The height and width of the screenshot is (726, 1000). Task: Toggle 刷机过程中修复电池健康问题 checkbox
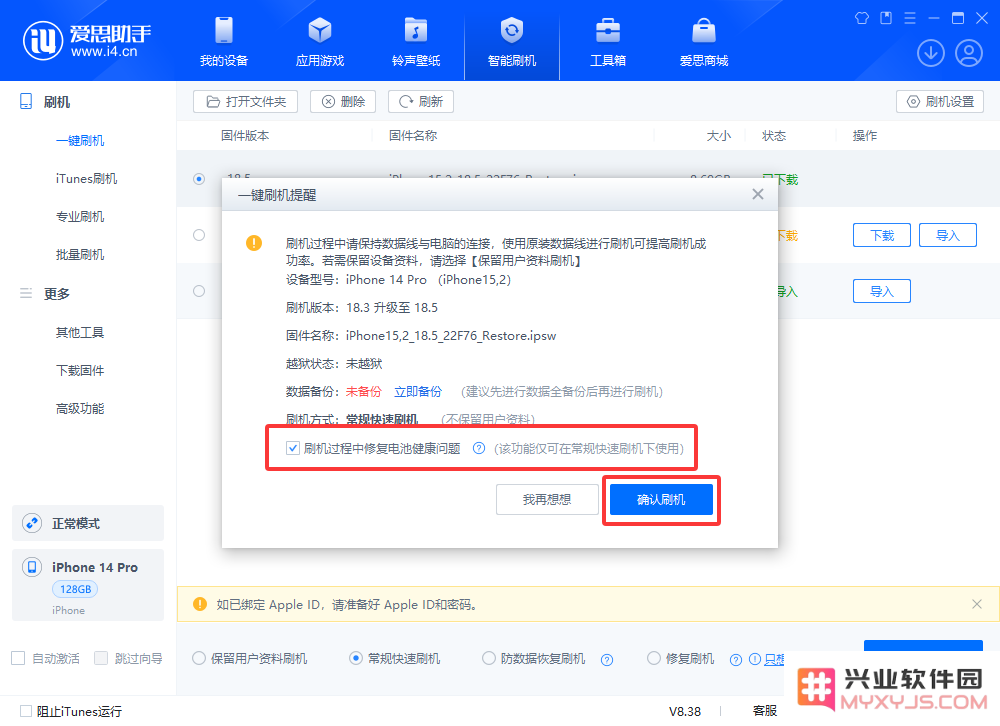point(293,448)
